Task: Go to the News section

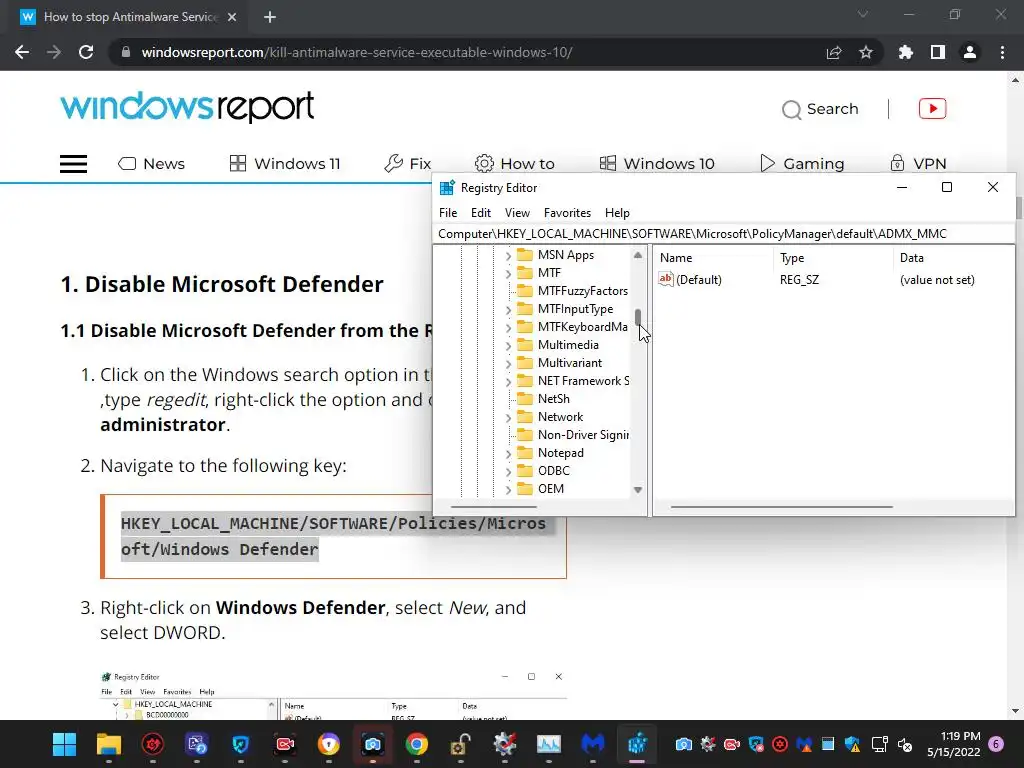Action: (x=152, y=163)
